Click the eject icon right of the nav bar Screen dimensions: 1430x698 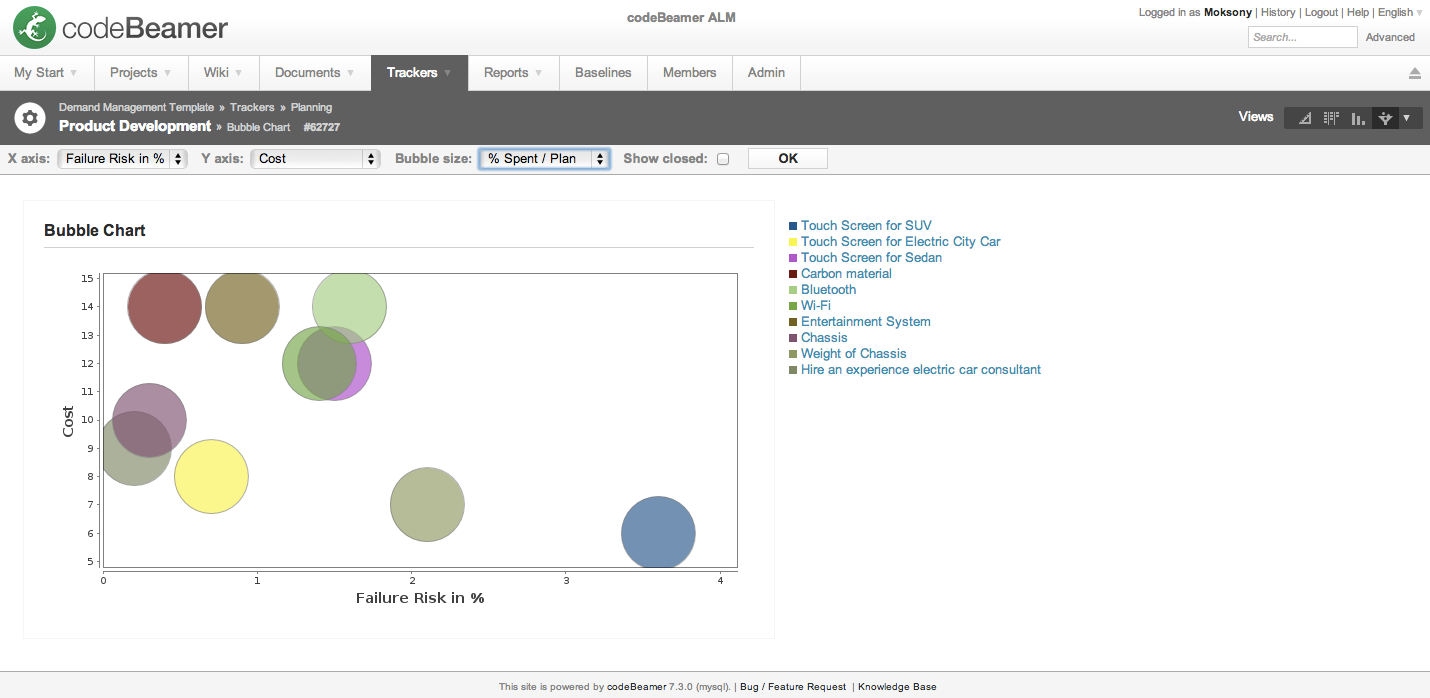(1415, 73)
